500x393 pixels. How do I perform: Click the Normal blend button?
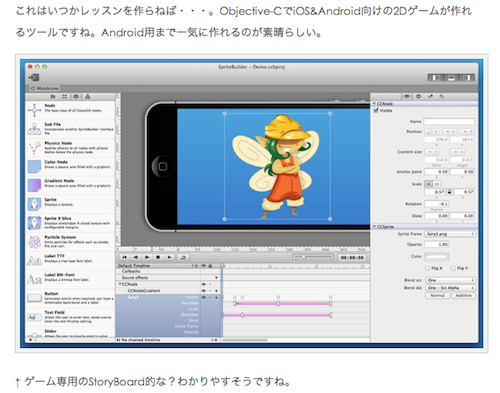click(x=437, y=295)
